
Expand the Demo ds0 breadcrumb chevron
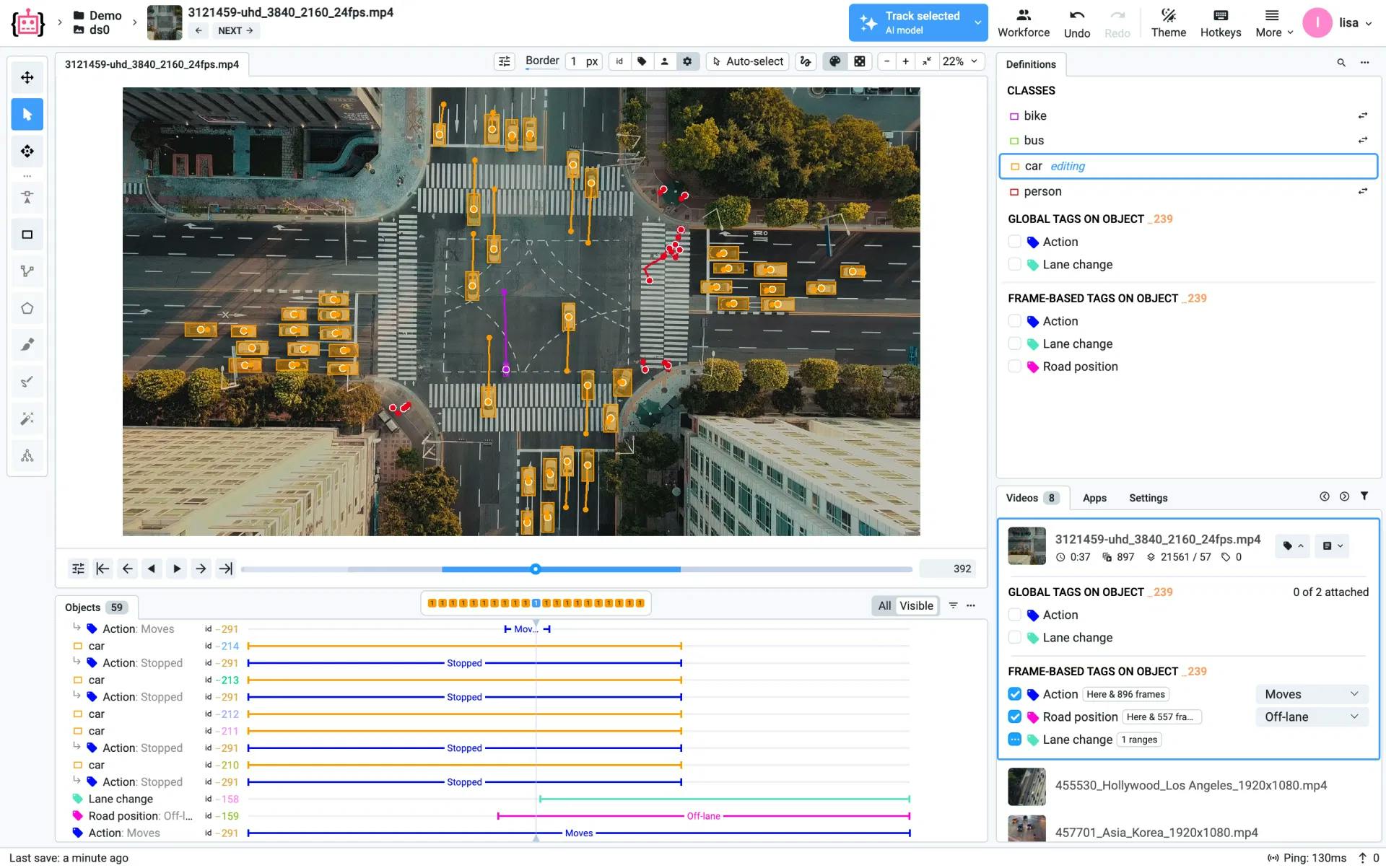(135, 22)
